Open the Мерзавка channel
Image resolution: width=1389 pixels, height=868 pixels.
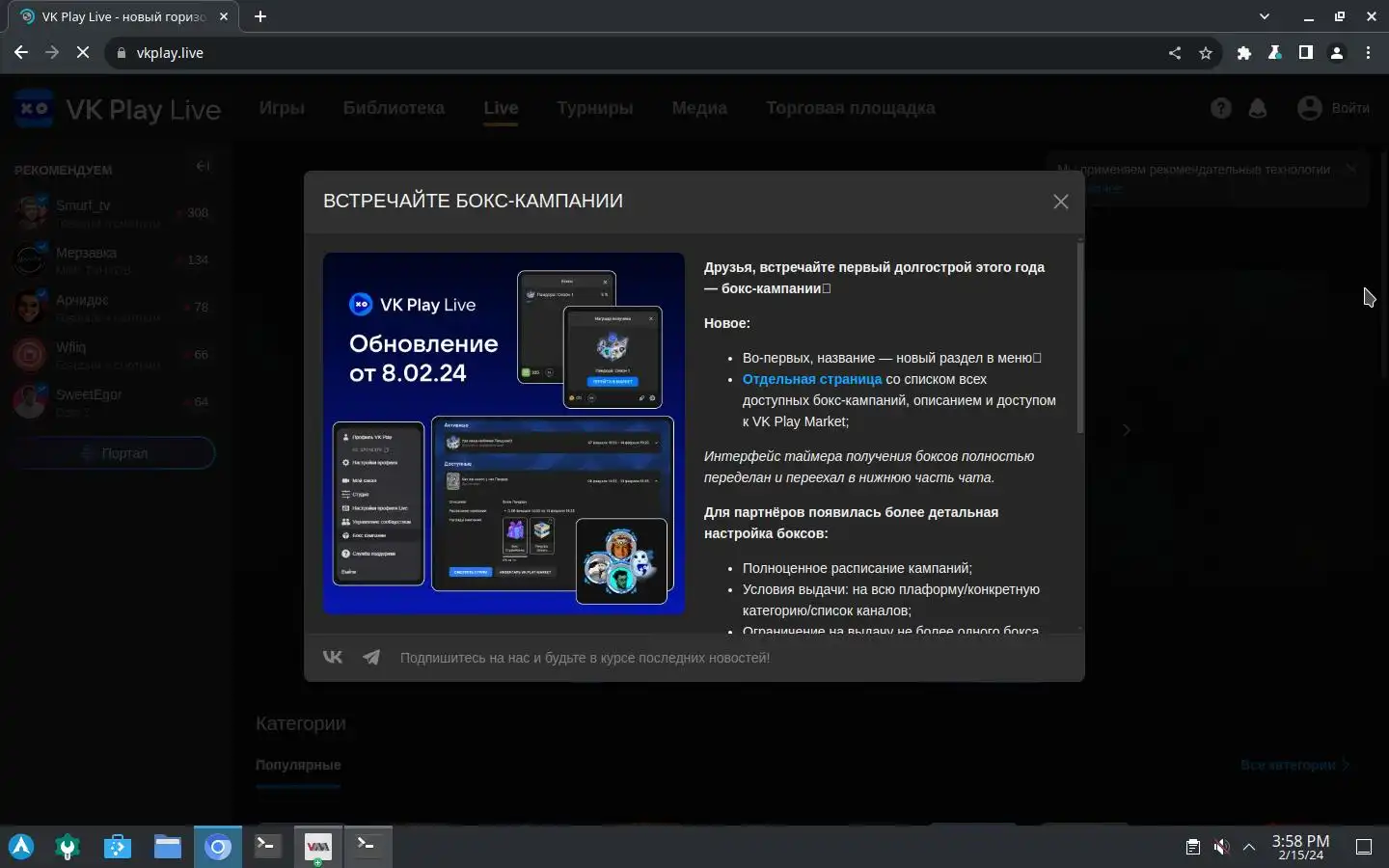click(x=114, y=260)
